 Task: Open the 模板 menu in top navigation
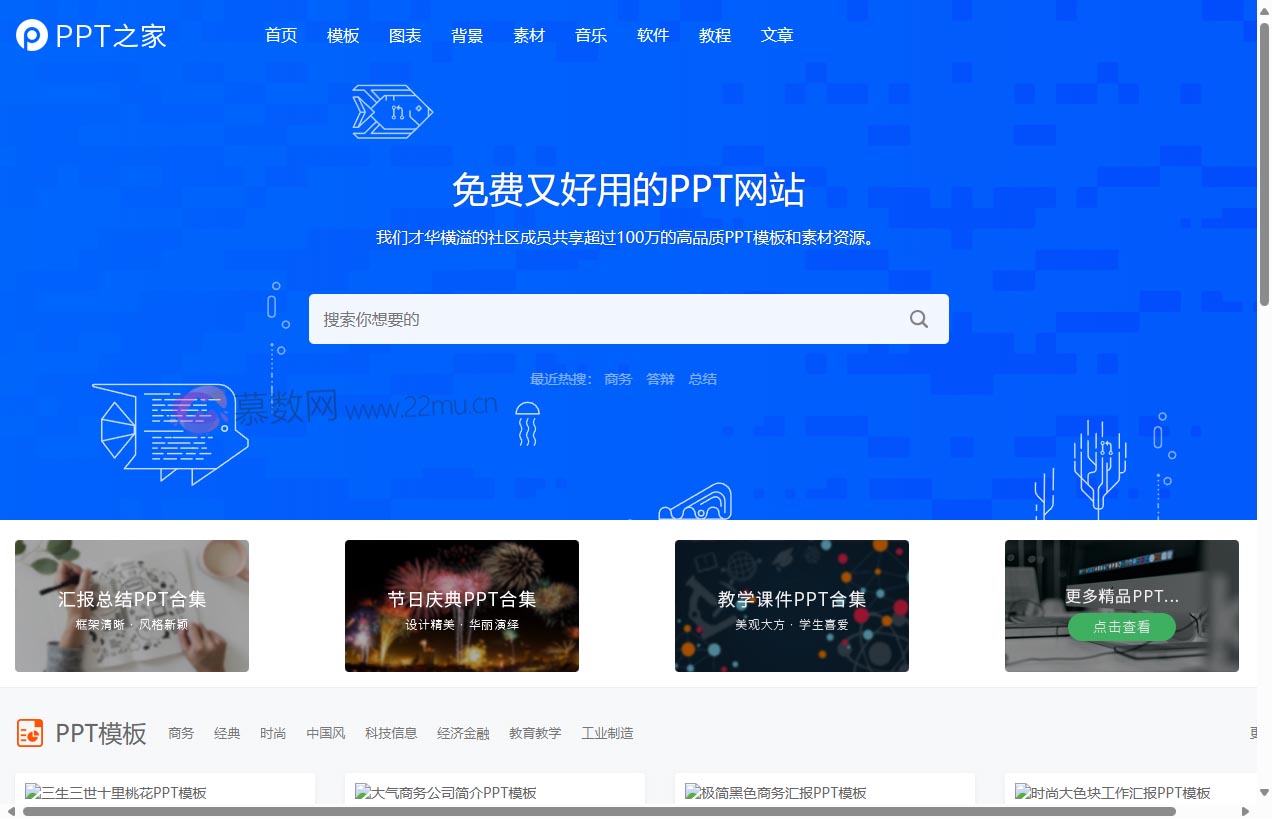tap(343, 35)
